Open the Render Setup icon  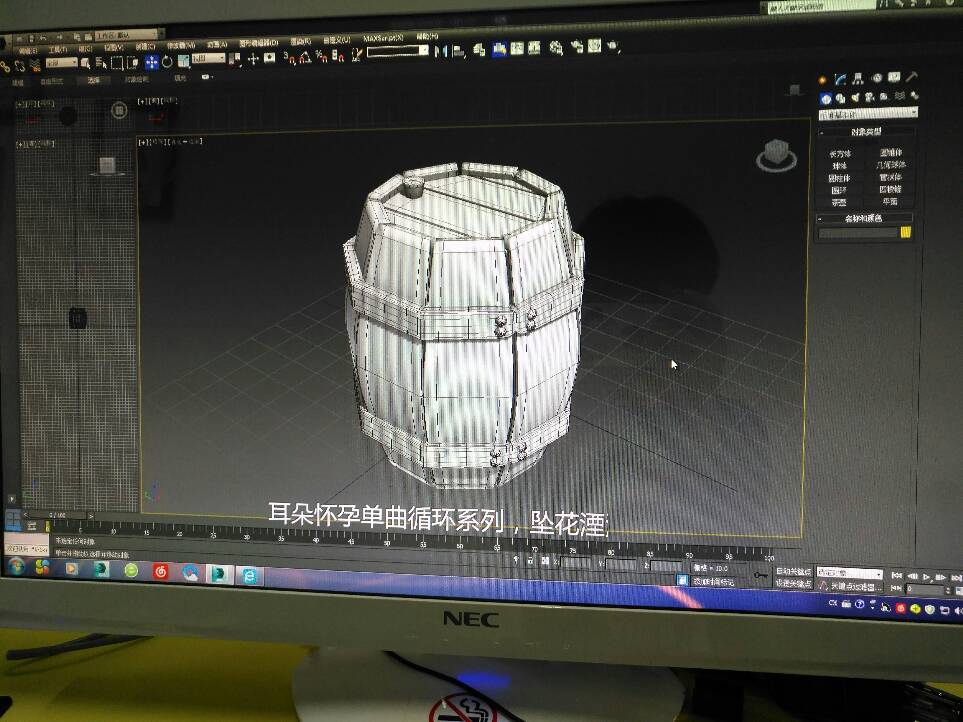(x=577, y=47)
